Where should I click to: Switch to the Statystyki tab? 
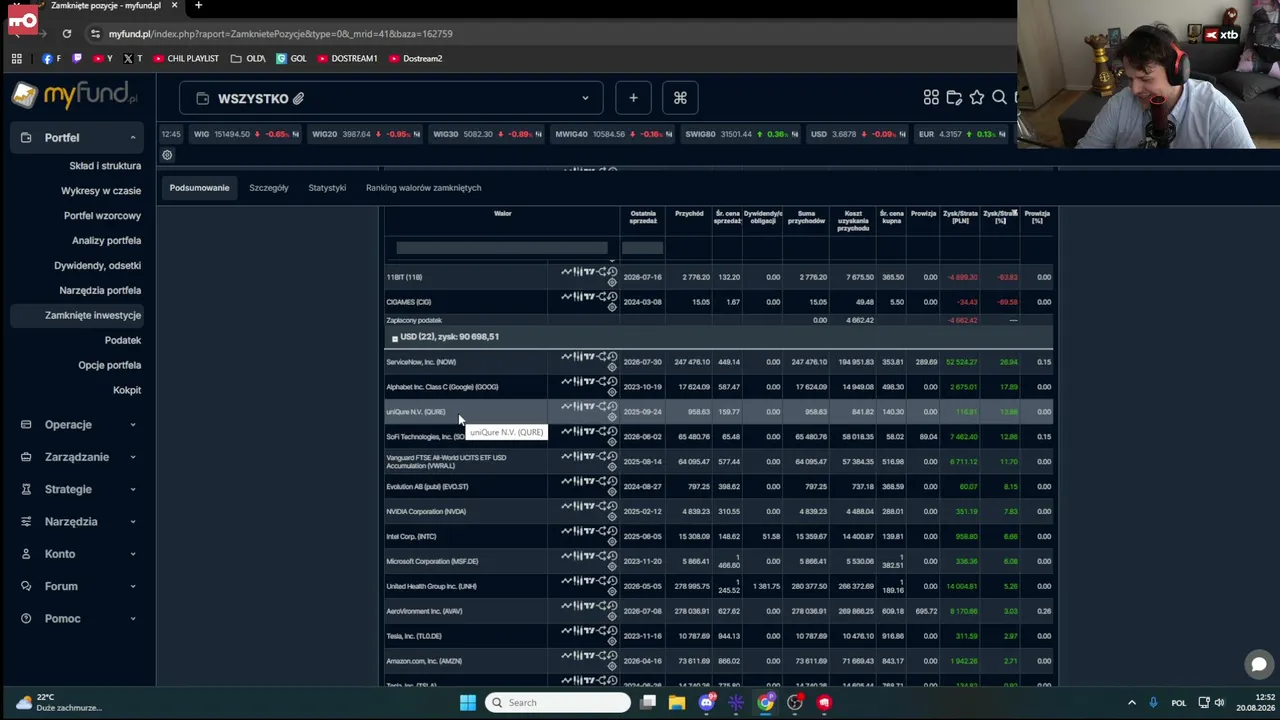(x=327, y=188)
